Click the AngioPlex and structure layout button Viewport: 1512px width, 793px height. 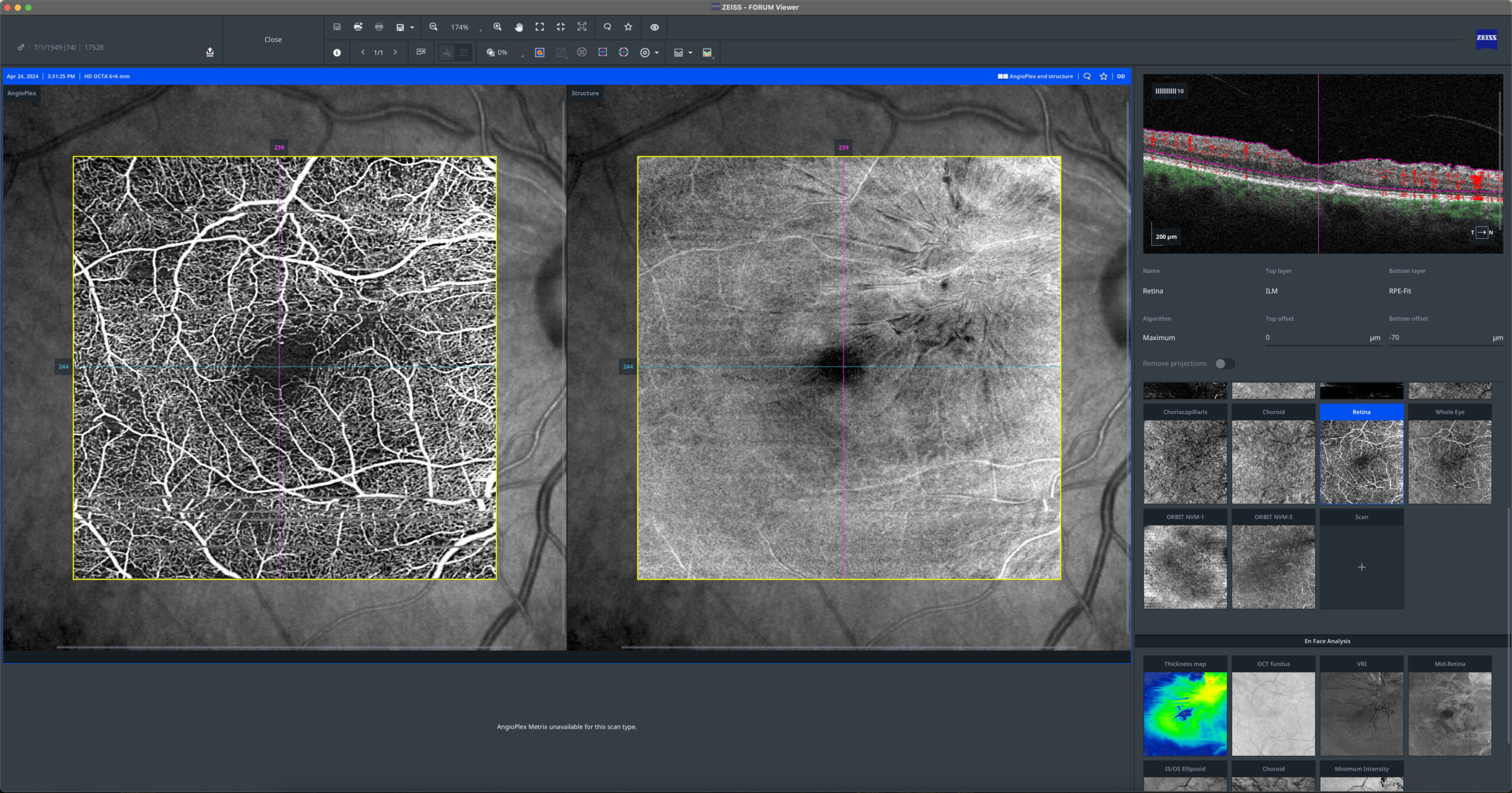point(1035,76)
